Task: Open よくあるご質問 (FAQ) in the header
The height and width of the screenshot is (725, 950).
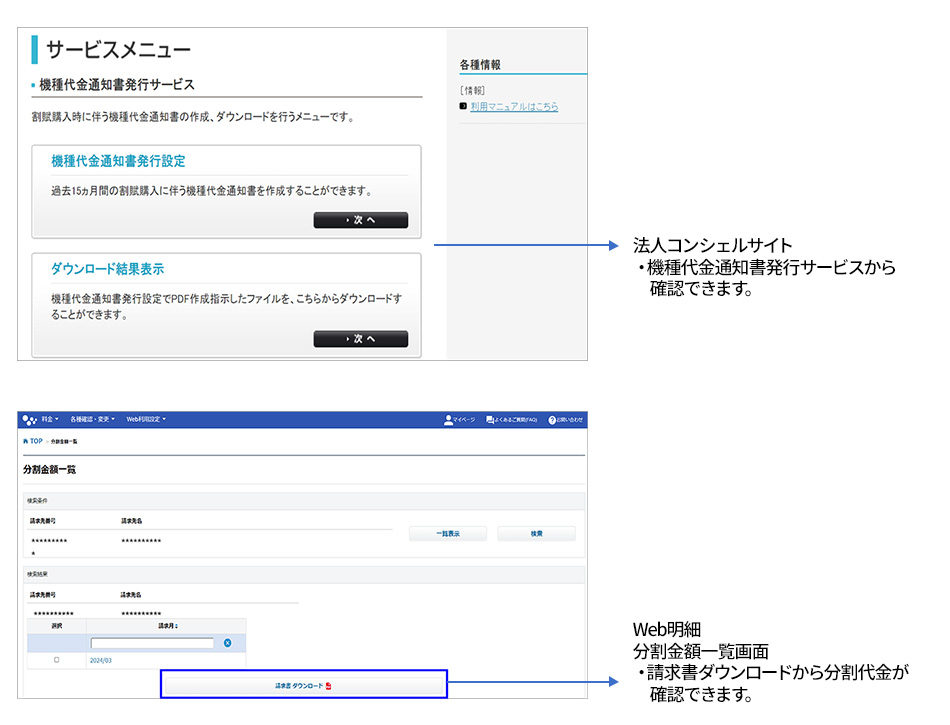Action: point(490,420)
